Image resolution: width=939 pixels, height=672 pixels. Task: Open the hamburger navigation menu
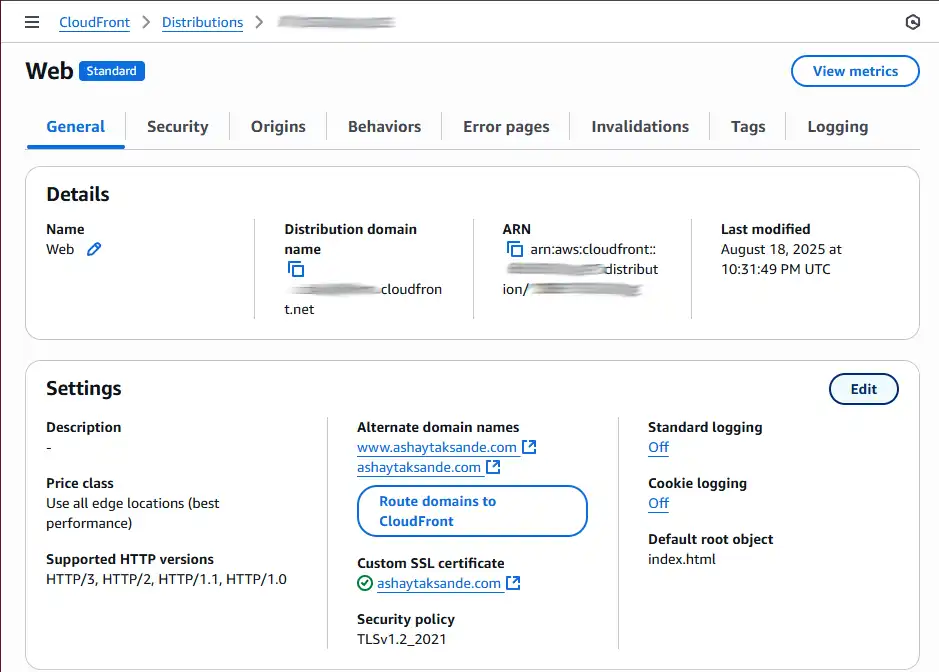(32, 22)
